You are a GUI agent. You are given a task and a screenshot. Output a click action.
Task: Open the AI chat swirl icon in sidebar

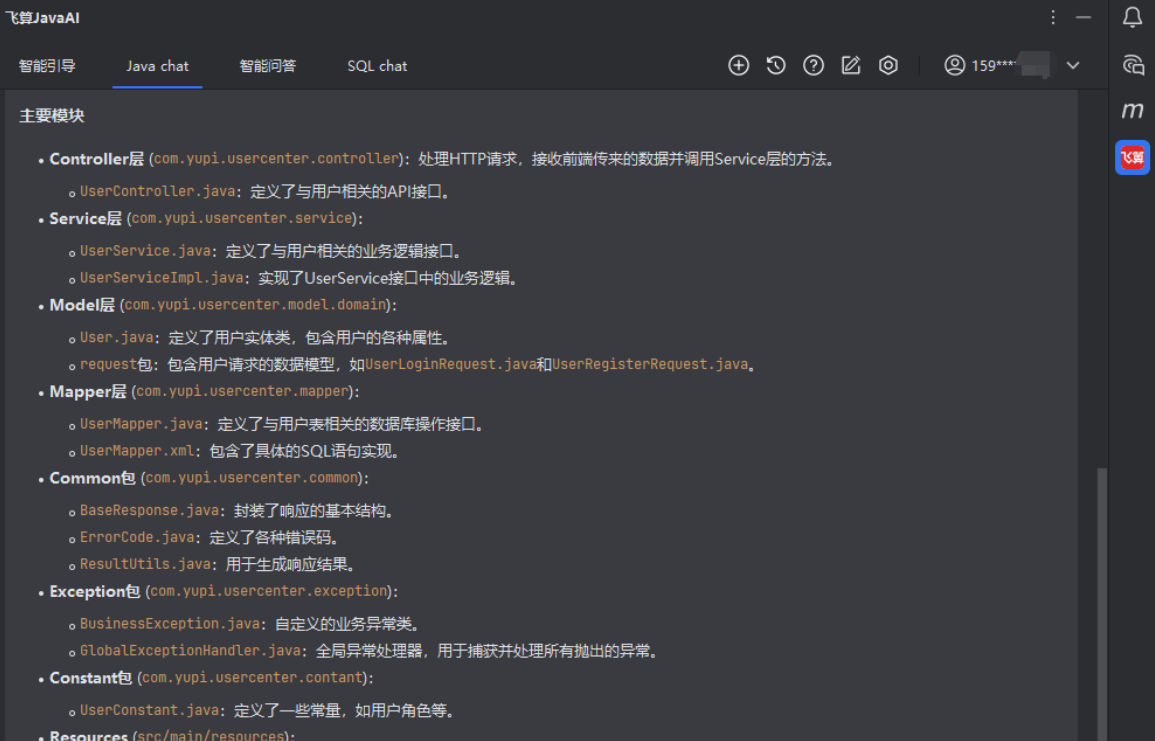point(1133,66)
